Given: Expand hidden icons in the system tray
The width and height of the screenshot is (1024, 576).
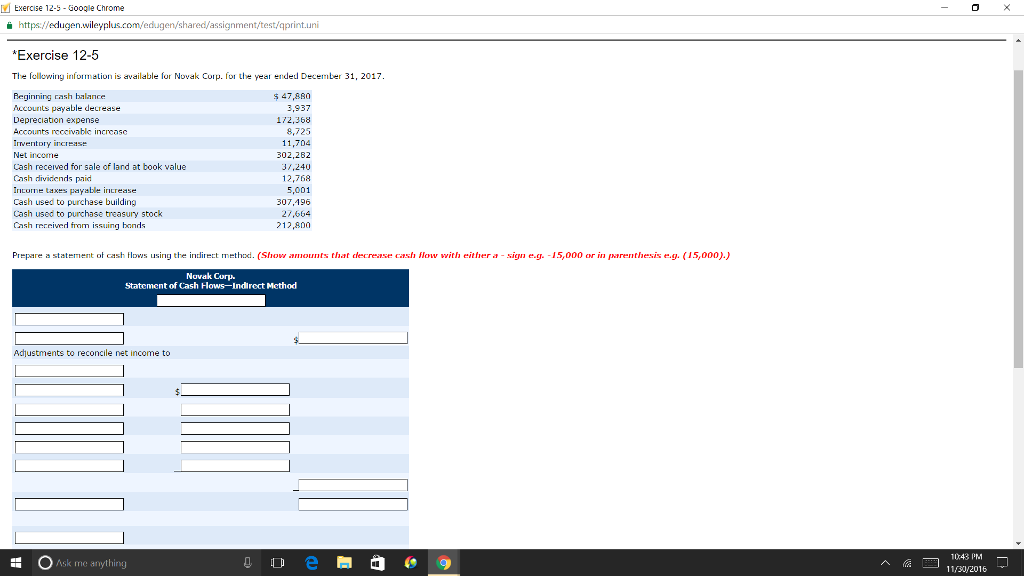Looking at the screenshot, I should 886,562.
